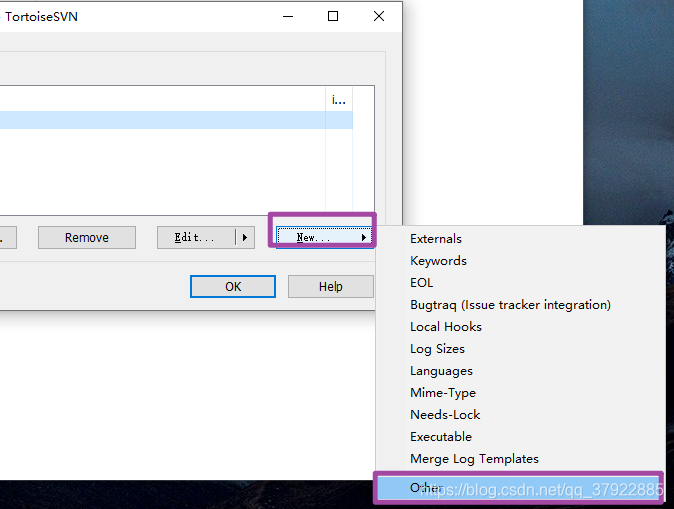This screenshot has width=674, height=509.
Task: Pick Bugtraq (Issue tracker integration)
Action: [520, 305]
